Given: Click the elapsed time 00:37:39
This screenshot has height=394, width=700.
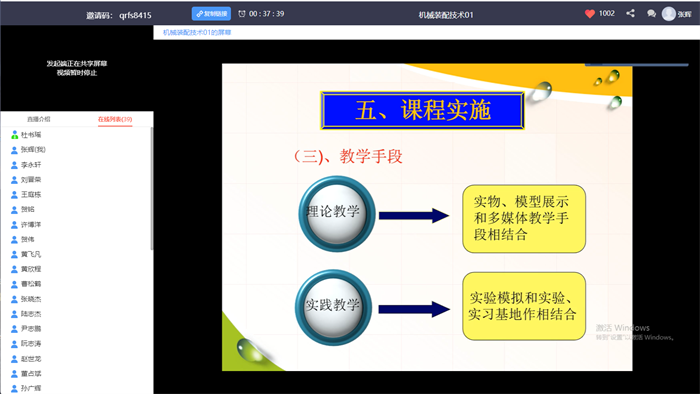Looking at the screenshot, I should (267, 14).
